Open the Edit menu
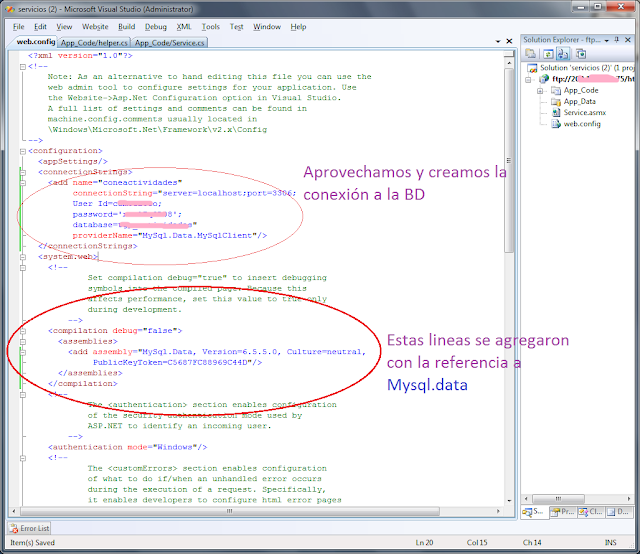Image resolution: width=640 pixels, height=554 pixels. (x=40, y=27)
